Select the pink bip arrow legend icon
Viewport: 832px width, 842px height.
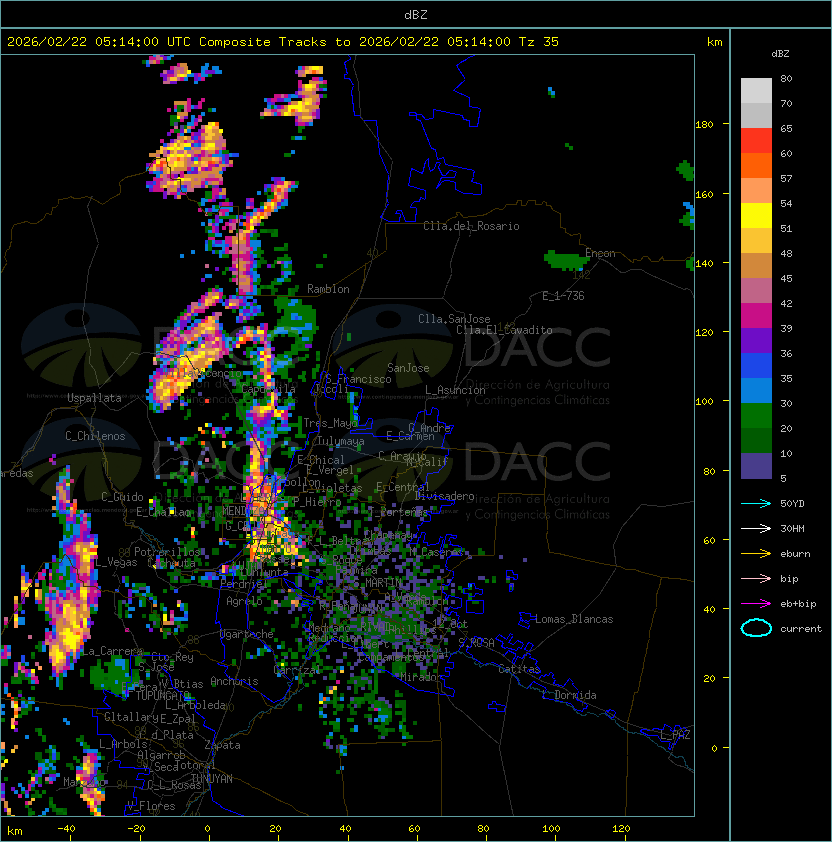tap(756, 578)
